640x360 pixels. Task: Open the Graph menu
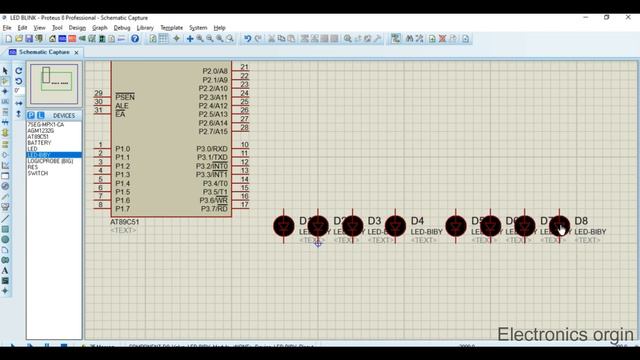point(100,28)
